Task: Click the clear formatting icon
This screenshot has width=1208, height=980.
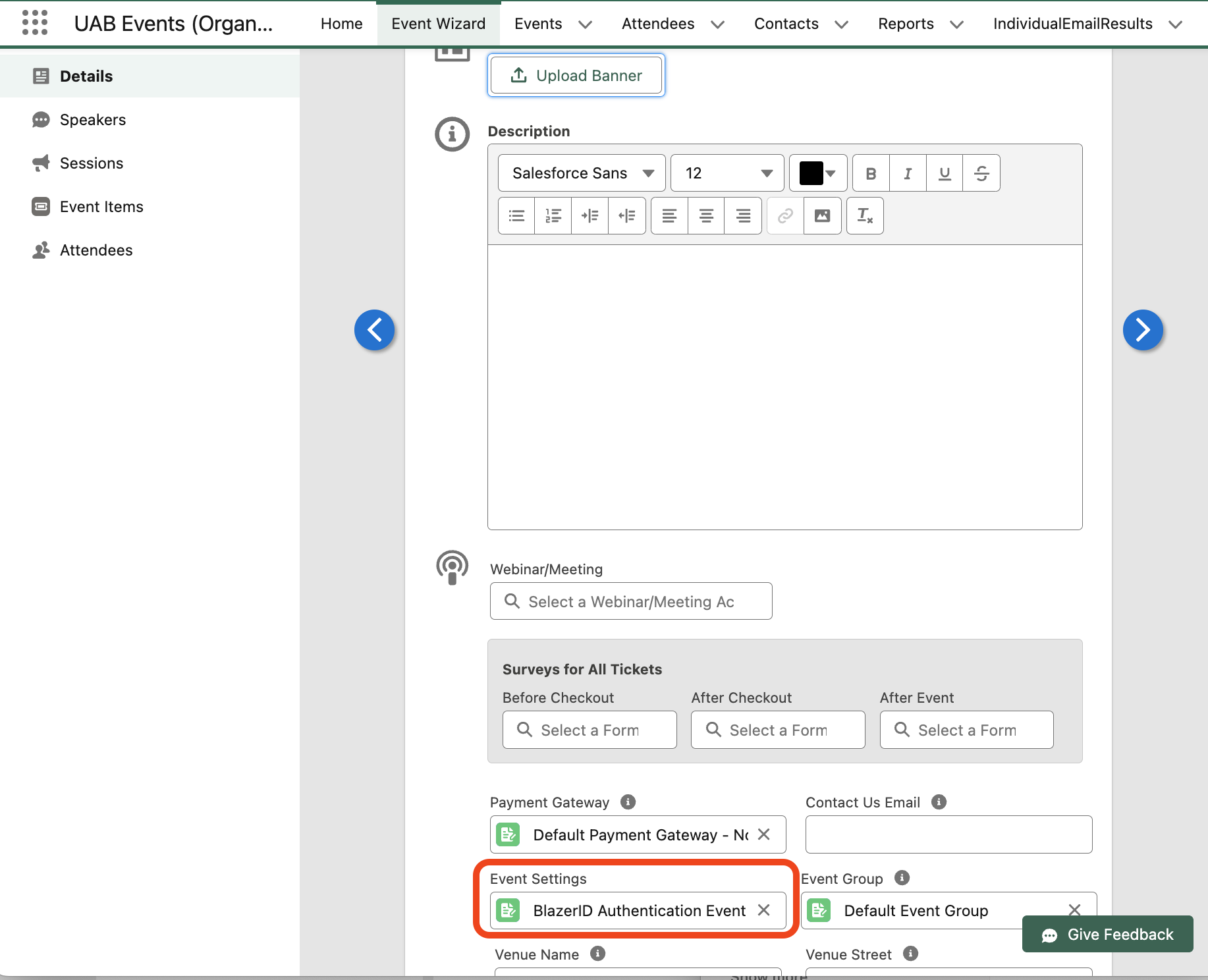Action: [864, 215]
